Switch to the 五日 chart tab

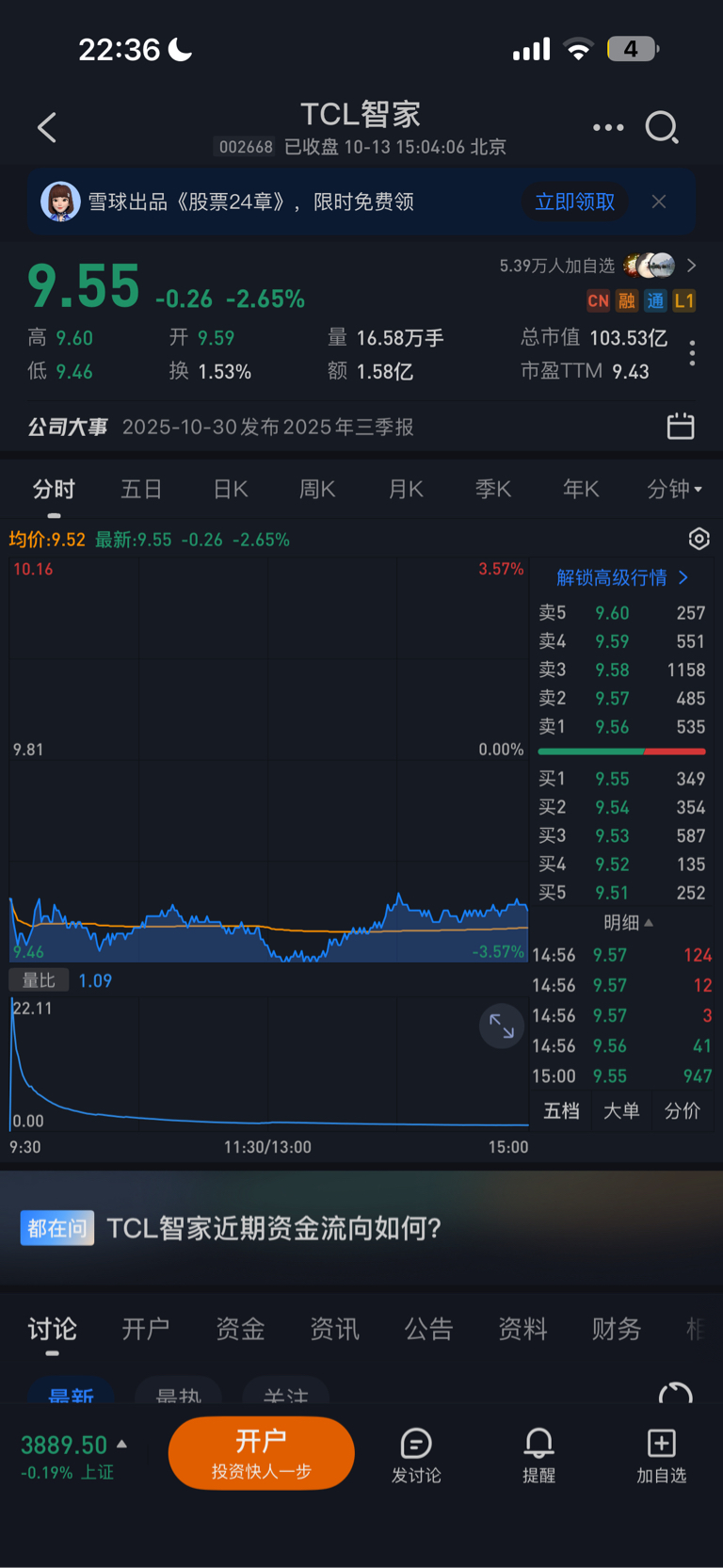click(x=141, y=489)
